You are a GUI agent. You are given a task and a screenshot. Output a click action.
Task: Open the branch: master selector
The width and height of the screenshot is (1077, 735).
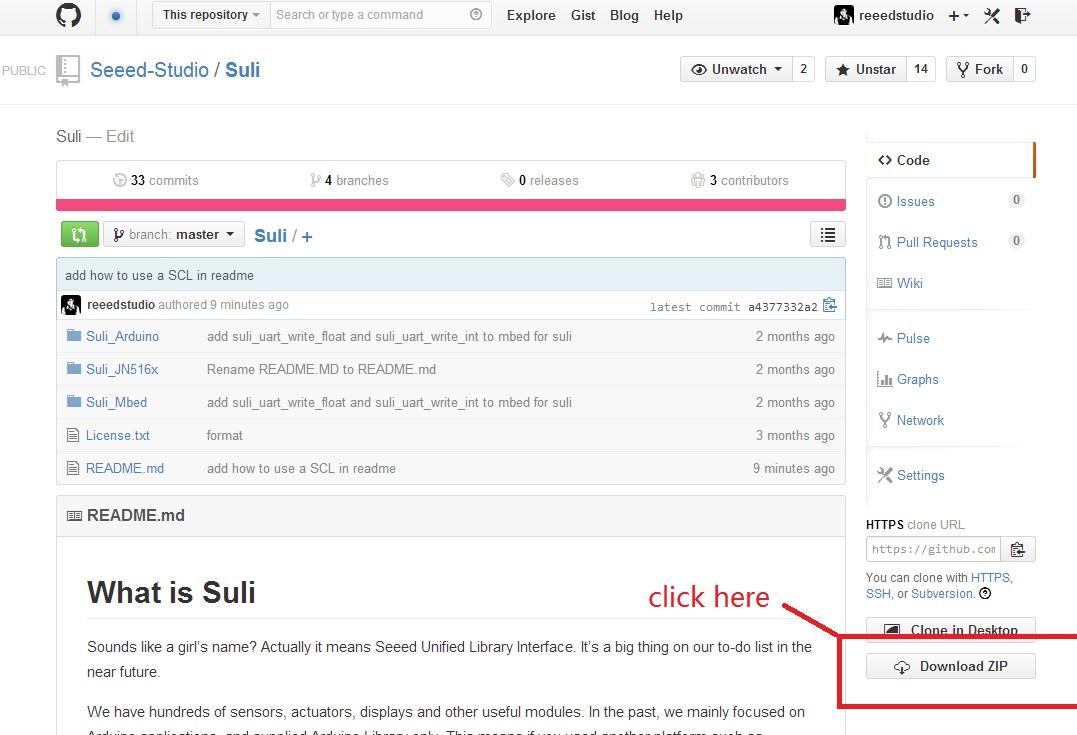tap(174, 234)
